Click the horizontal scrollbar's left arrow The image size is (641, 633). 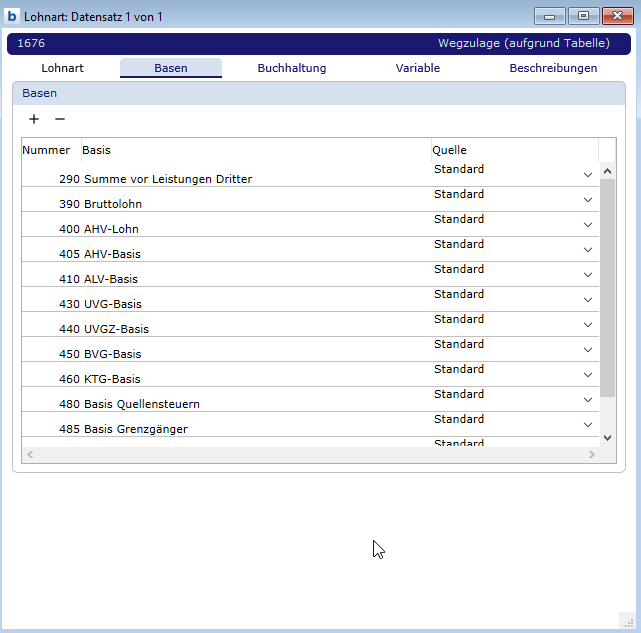pos(29,454)
